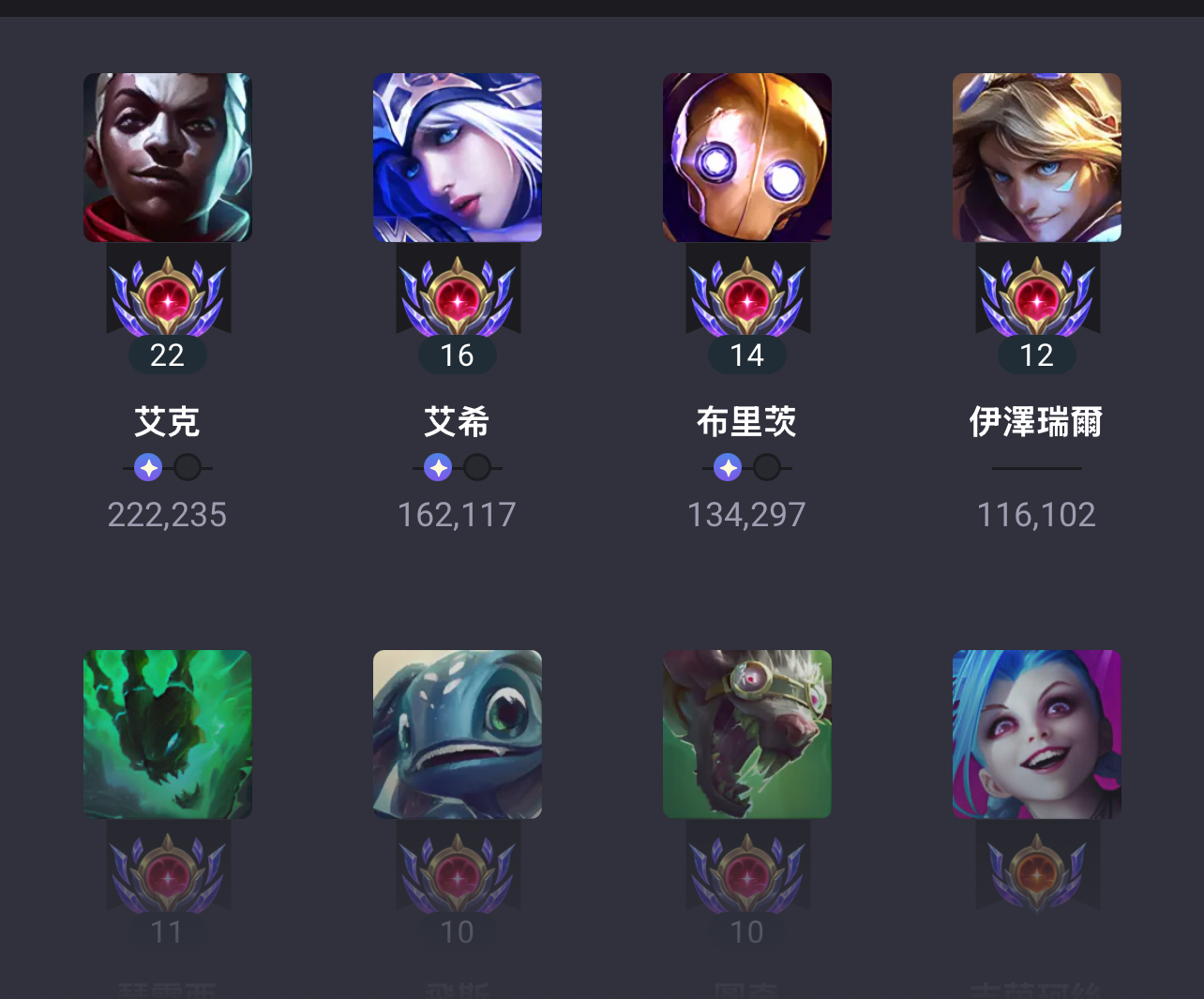
Task: Open Thresh green spectral portrait
Action: click(168, 734)
